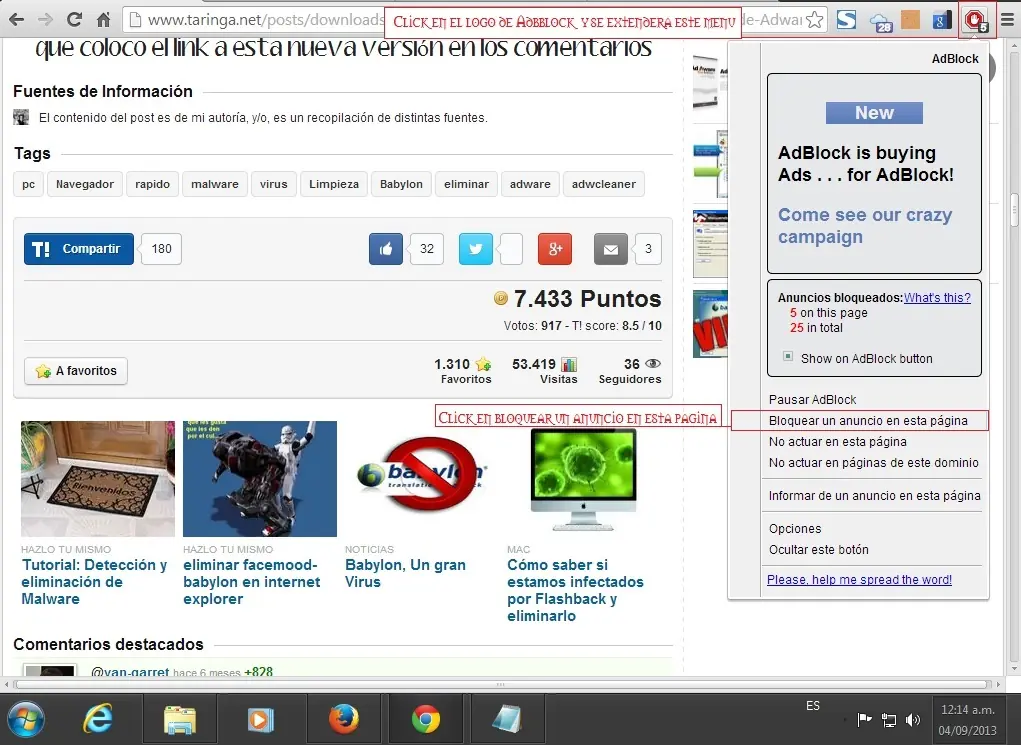Bookmark page with the star icon
The height and width of the screenshot is (745, 1021).
814,20
